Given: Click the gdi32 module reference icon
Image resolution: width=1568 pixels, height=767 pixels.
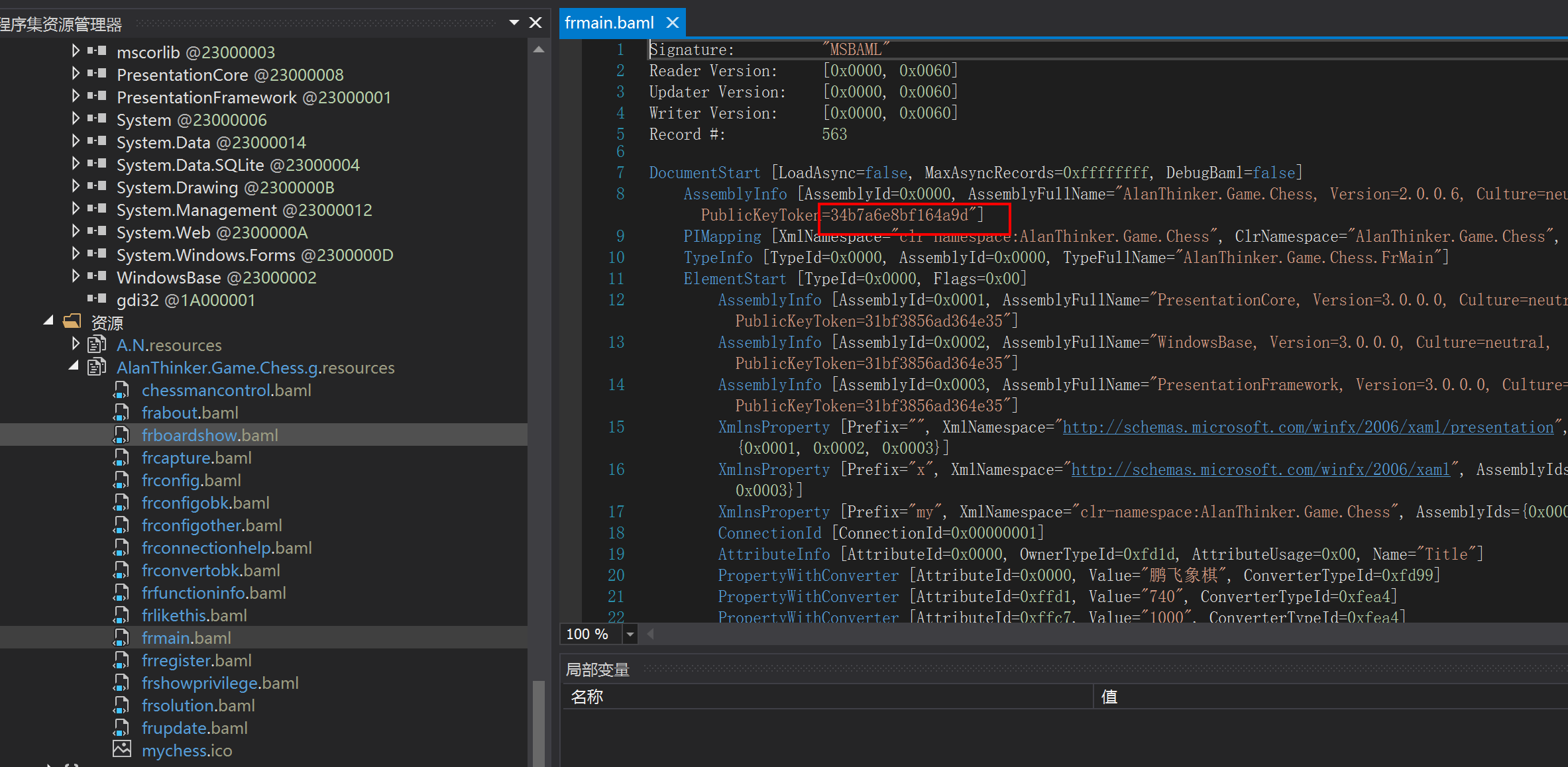Looking at the screenshot, I should coord(97,299).
